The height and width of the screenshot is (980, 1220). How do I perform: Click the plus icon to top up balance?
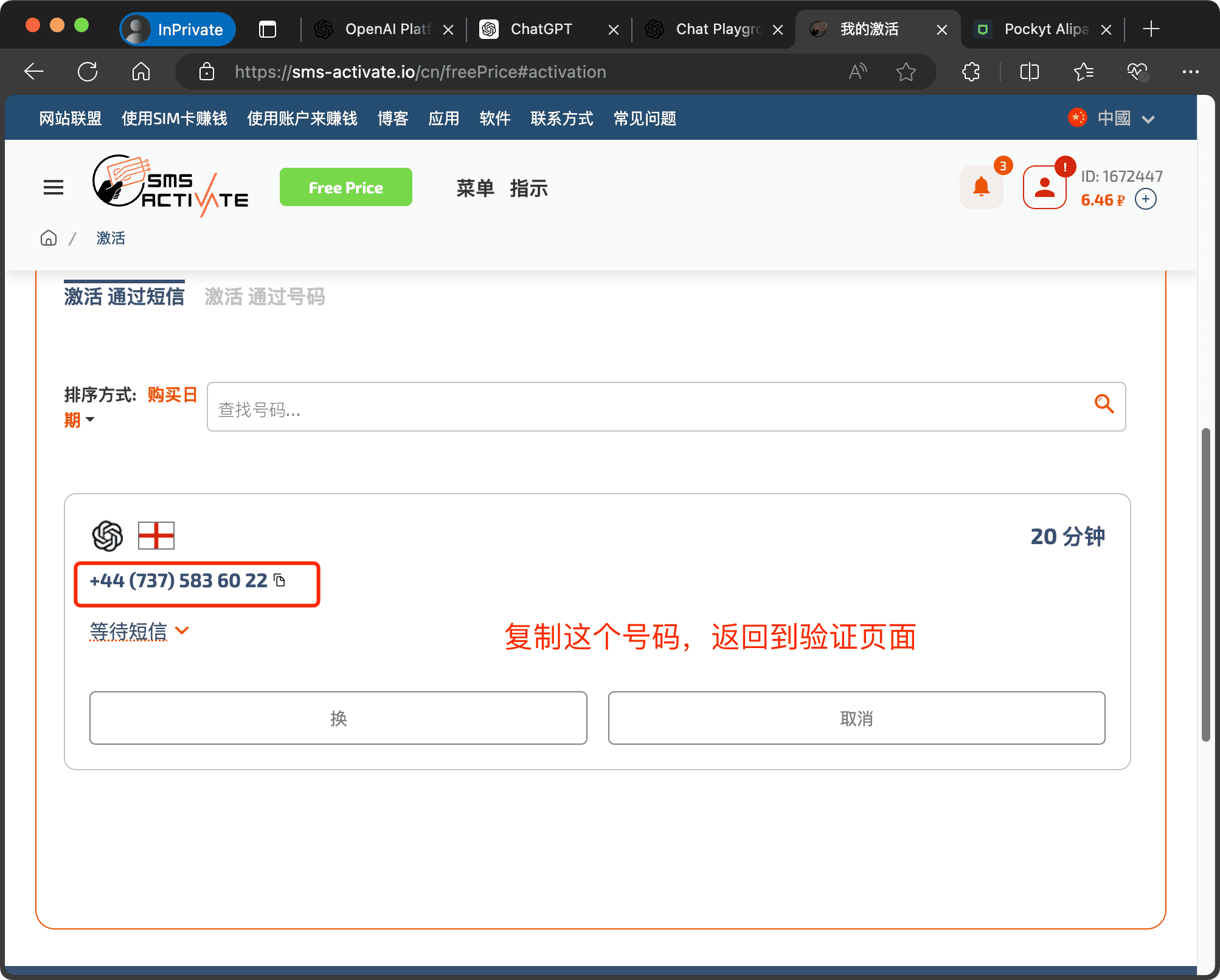[1145, 199]
